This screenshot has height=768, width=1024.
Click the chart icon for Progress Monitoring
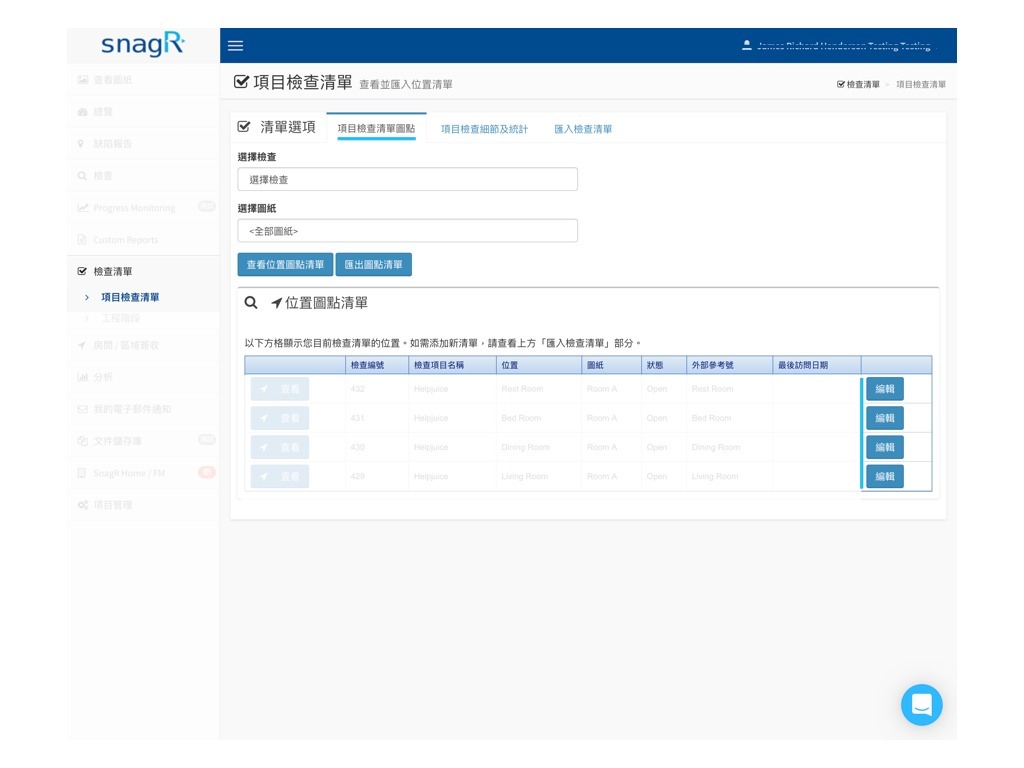82,208
